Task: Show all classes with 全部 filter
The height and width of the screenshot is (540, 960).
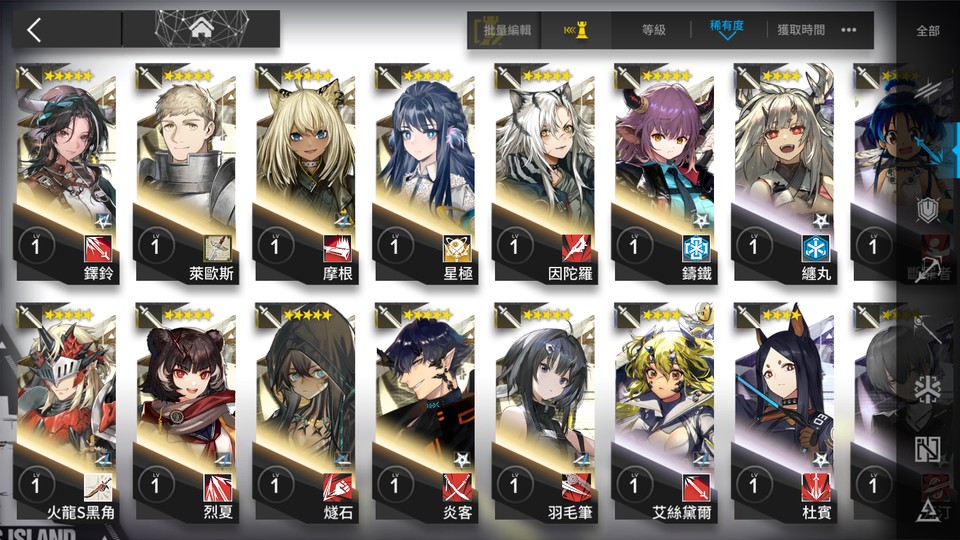Action: (928, 31)
